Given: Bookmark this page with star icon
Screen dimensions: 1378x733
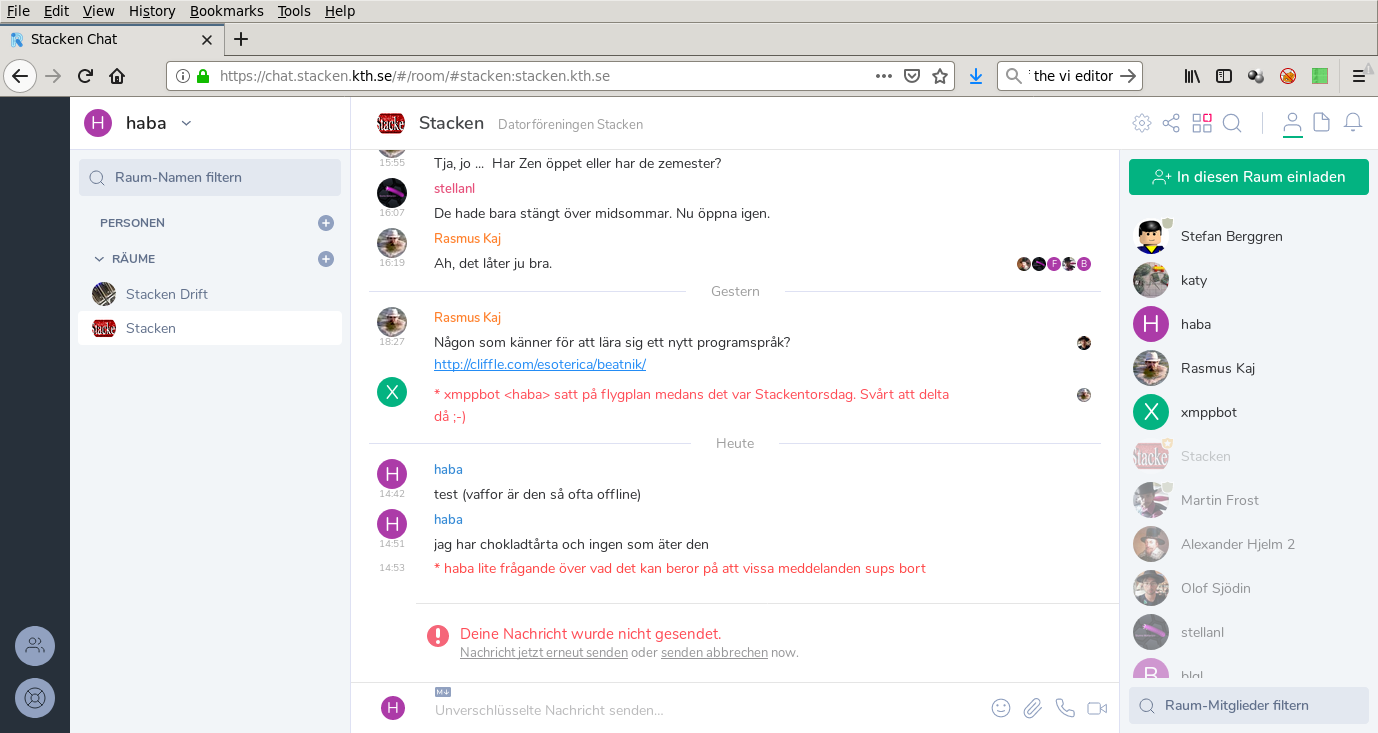Looking at the screenshot, I should [940, 76].
